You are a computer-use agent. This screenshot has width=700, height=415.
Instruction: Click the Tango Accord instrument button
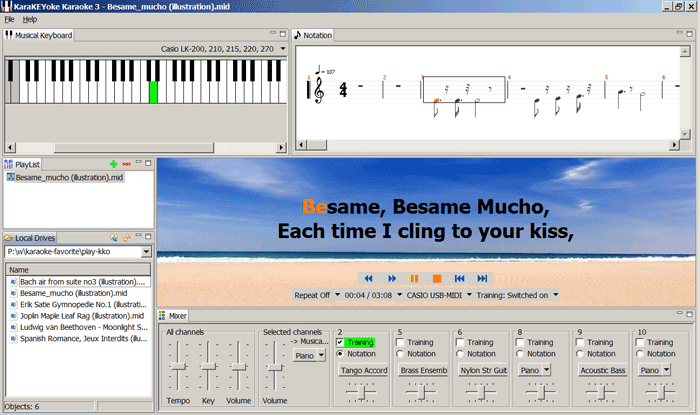363,370
